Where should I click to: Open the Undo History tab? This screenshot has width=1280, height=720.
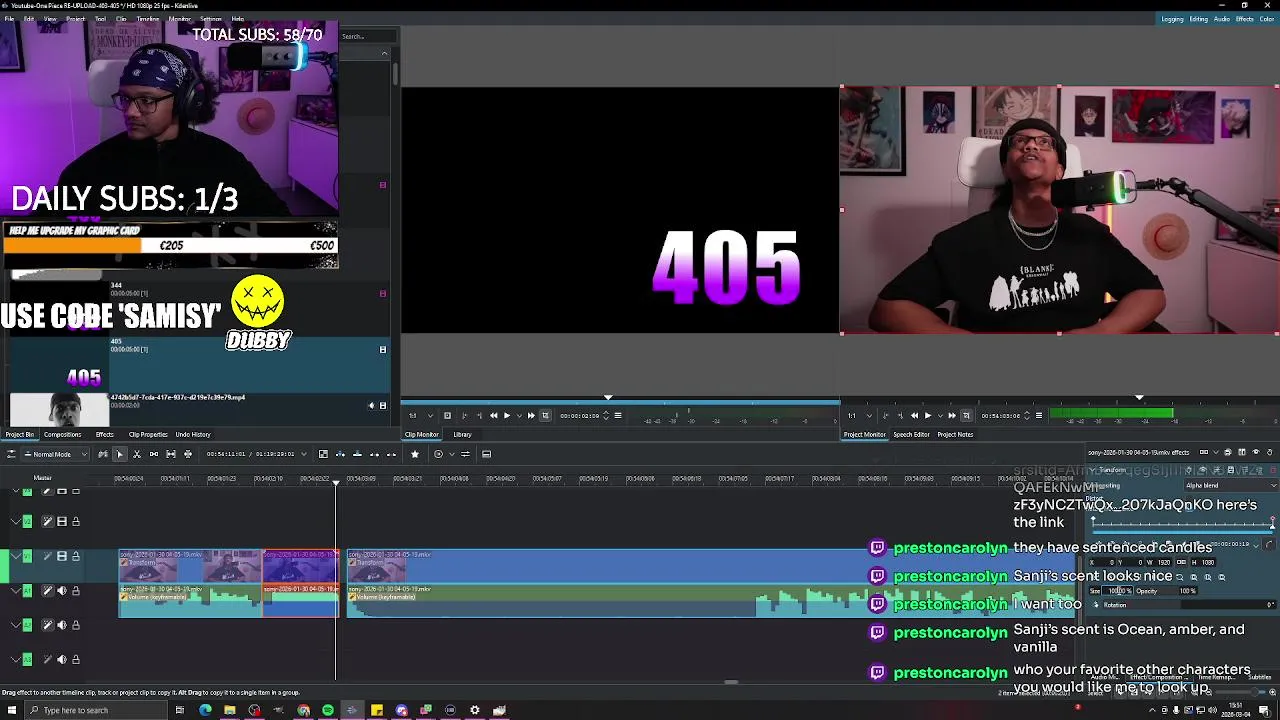[193, 434]
